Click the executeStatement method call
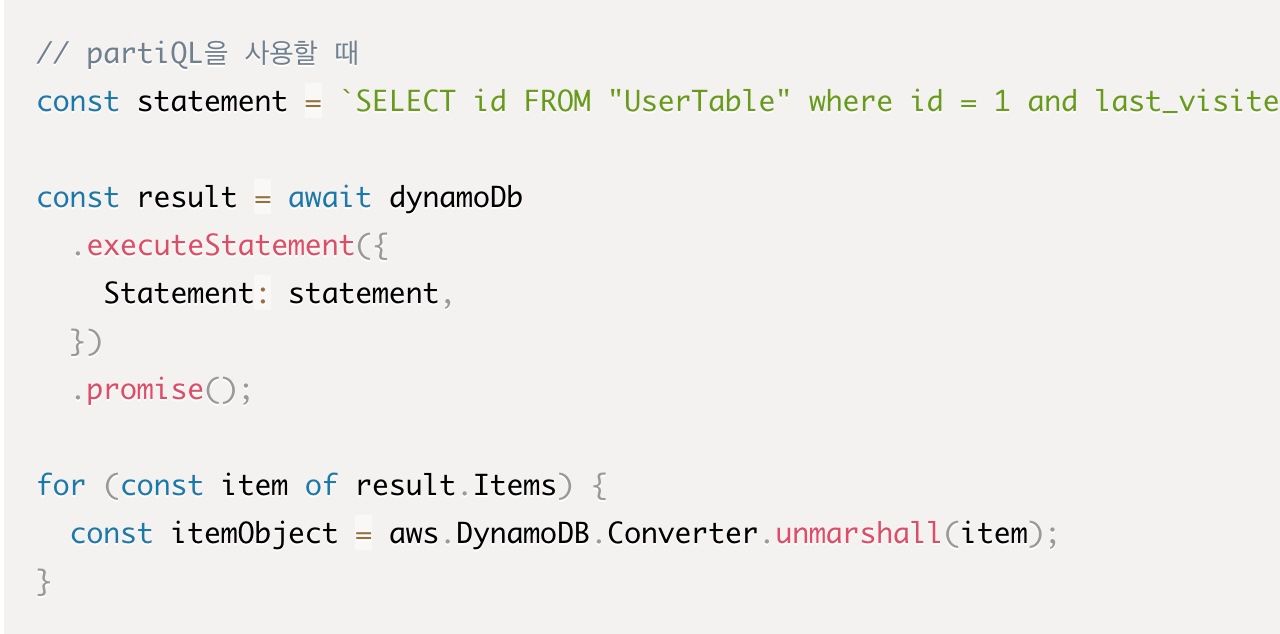The height and width of the screenshot is (634, 1280). click(x=221, y=246)
